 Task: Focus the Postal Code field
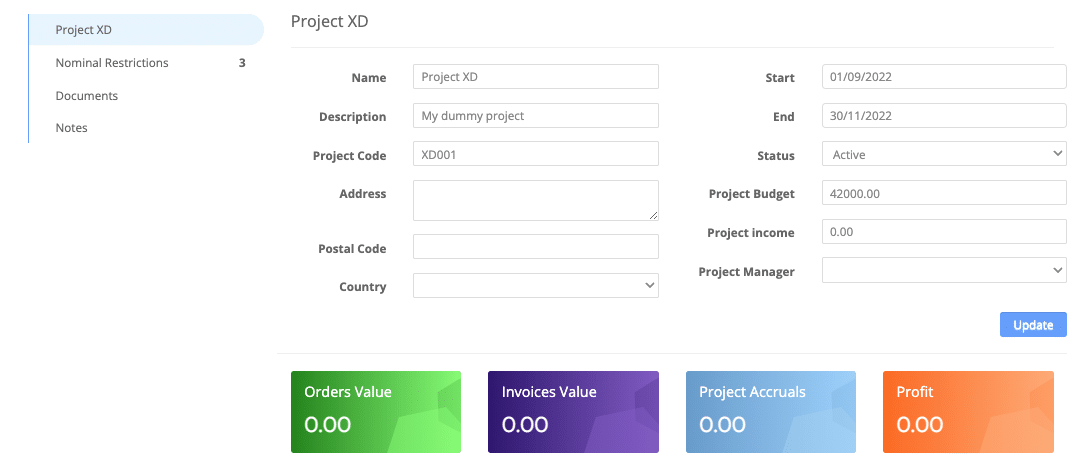pos(536,247)
